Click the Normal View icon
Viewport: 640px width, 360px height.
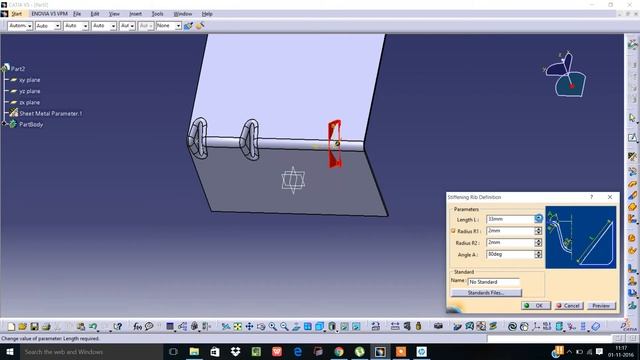pyautogui.click(x=296, y=327)
